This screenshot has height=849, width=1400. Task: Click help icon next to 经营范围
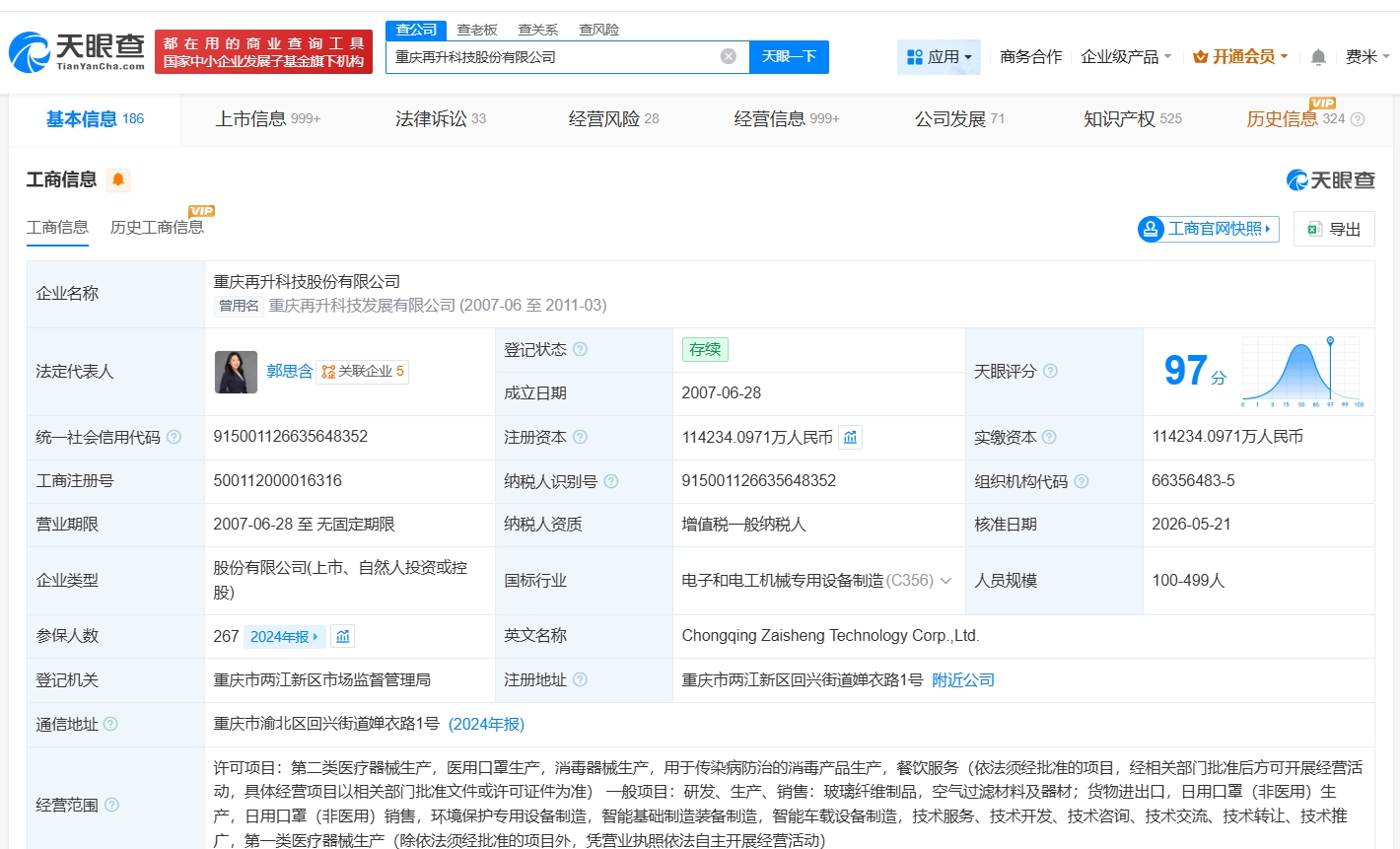111,805
